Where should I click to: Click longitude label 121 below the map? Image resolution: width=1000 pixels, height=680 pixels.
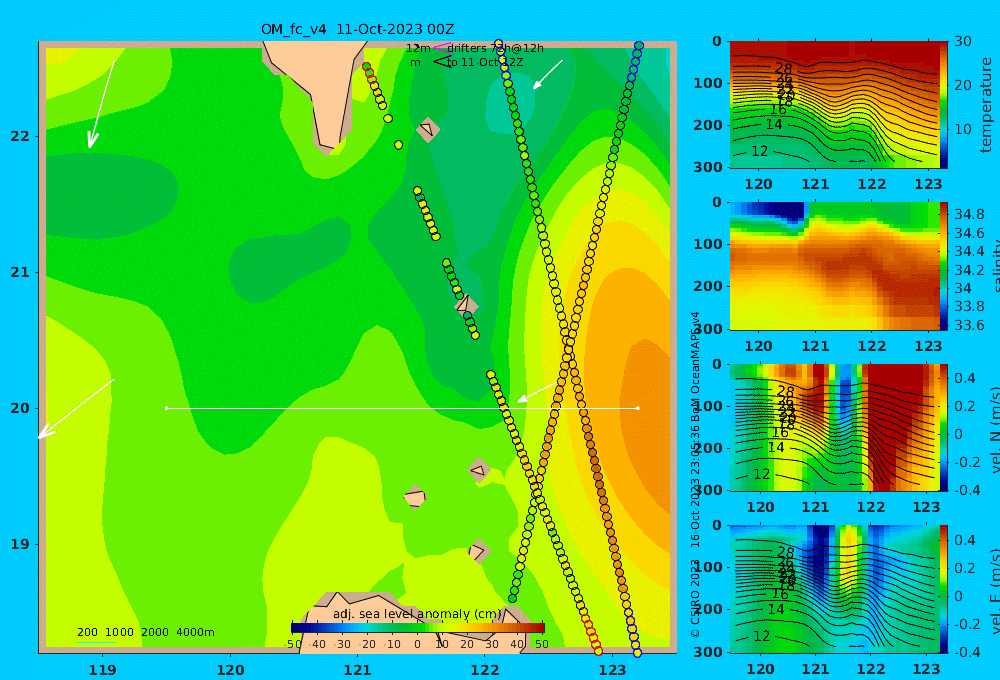pyautogui.click(x=357, y=670)
